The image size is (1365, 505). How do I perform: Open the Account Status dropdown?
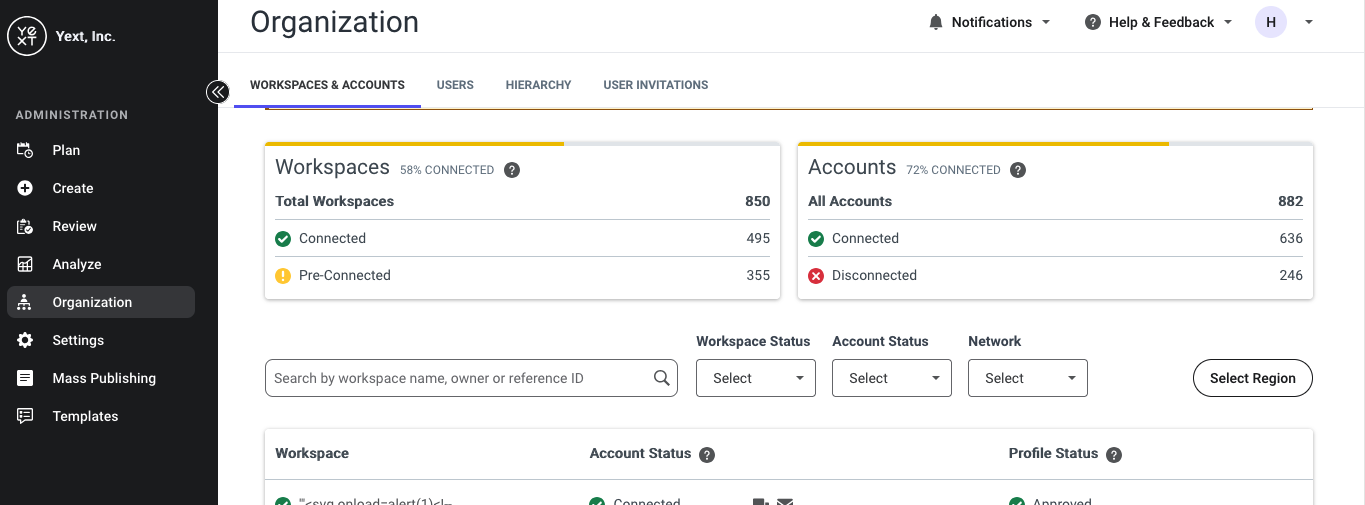click(x=892, y=378)
